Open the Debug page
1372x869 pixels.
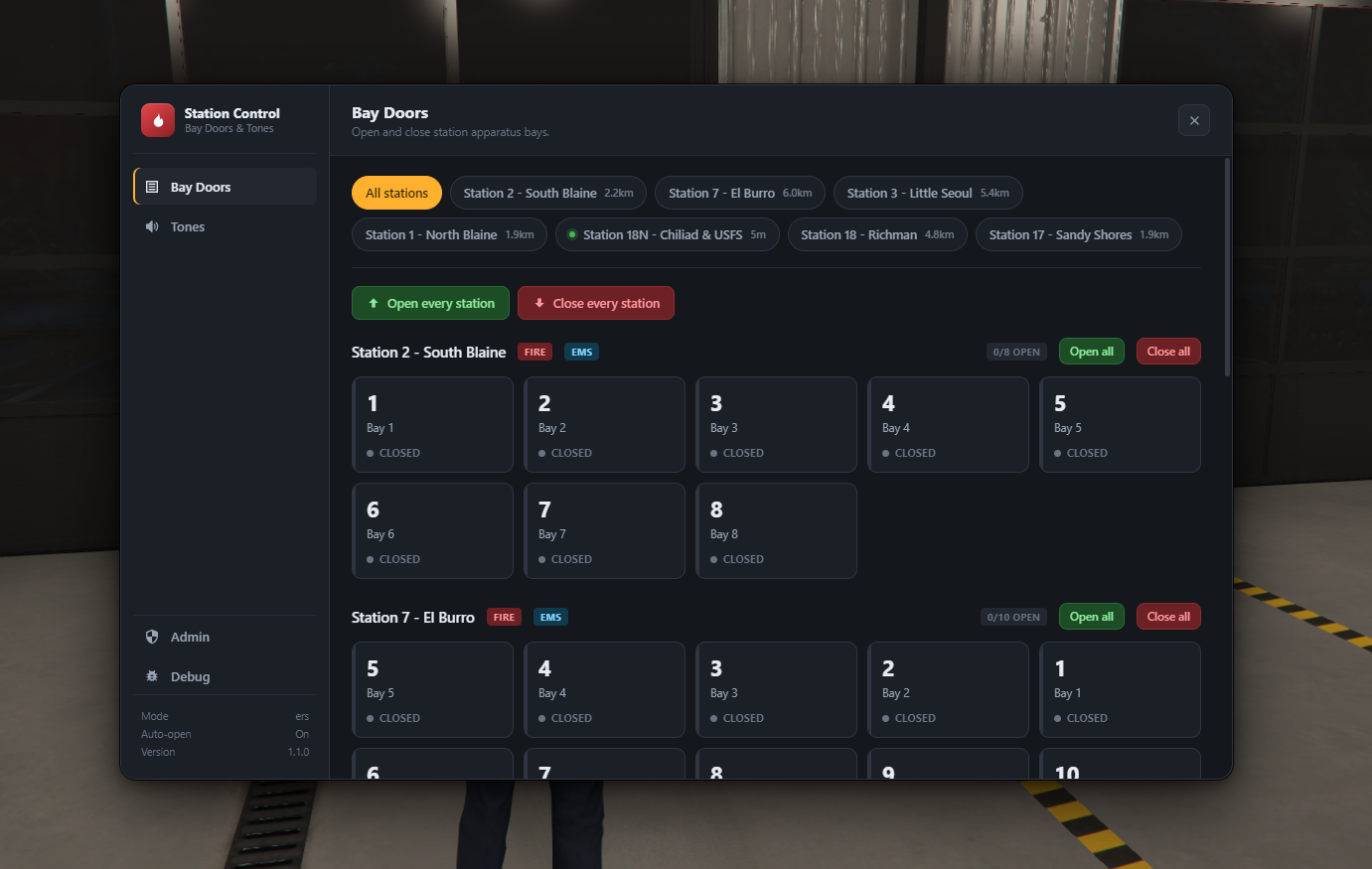(x=225, y=676)
